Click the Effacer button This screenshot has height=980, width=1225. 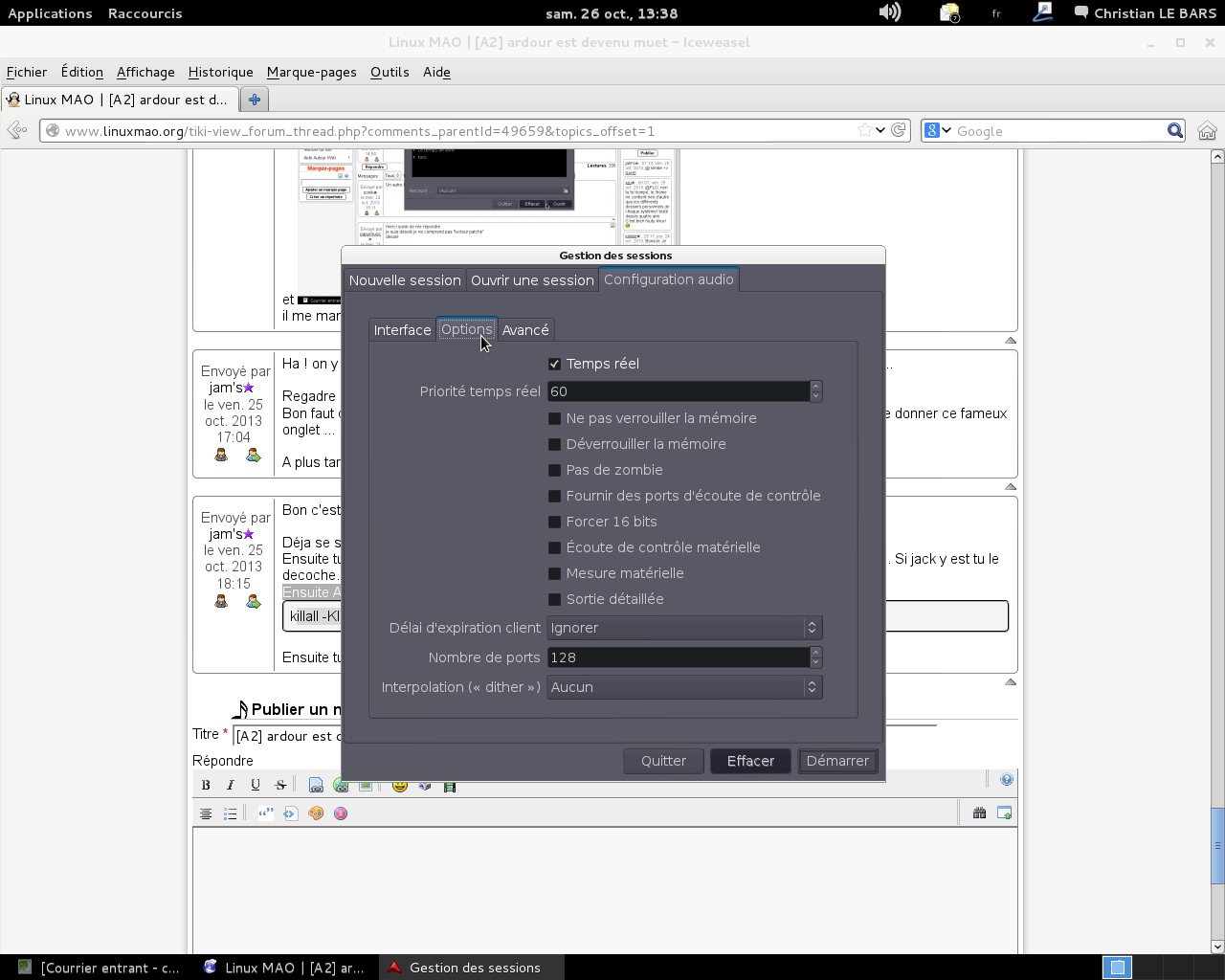(750, 761)
